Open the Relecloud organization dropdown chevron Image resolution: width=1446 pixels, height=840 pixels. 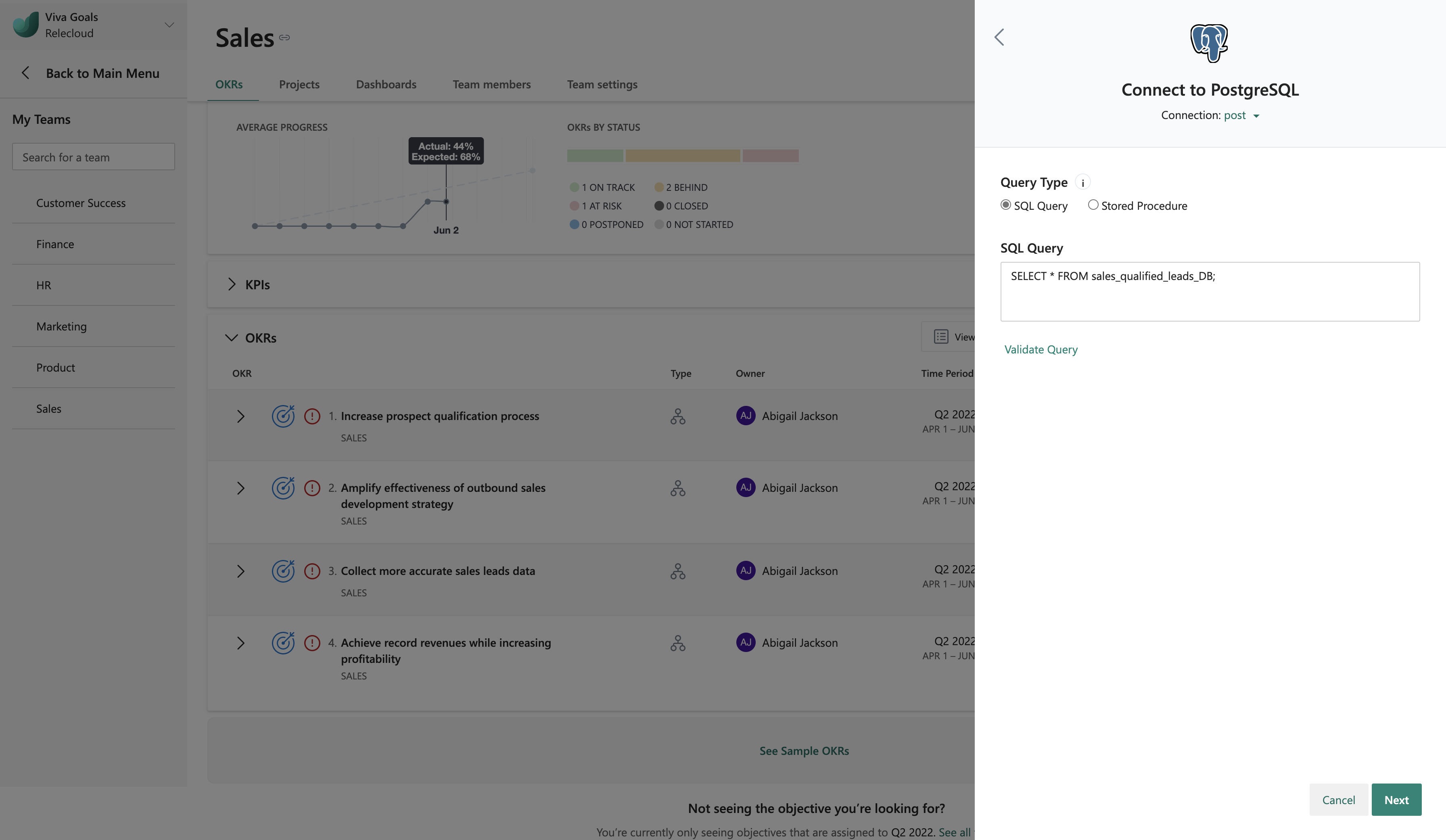click(x=169, y=25)
